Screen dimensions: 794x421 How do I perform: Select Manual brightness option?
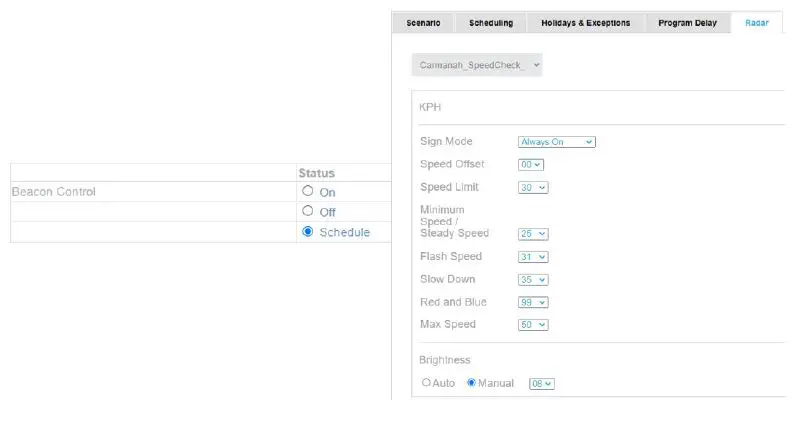coord(472,383)
